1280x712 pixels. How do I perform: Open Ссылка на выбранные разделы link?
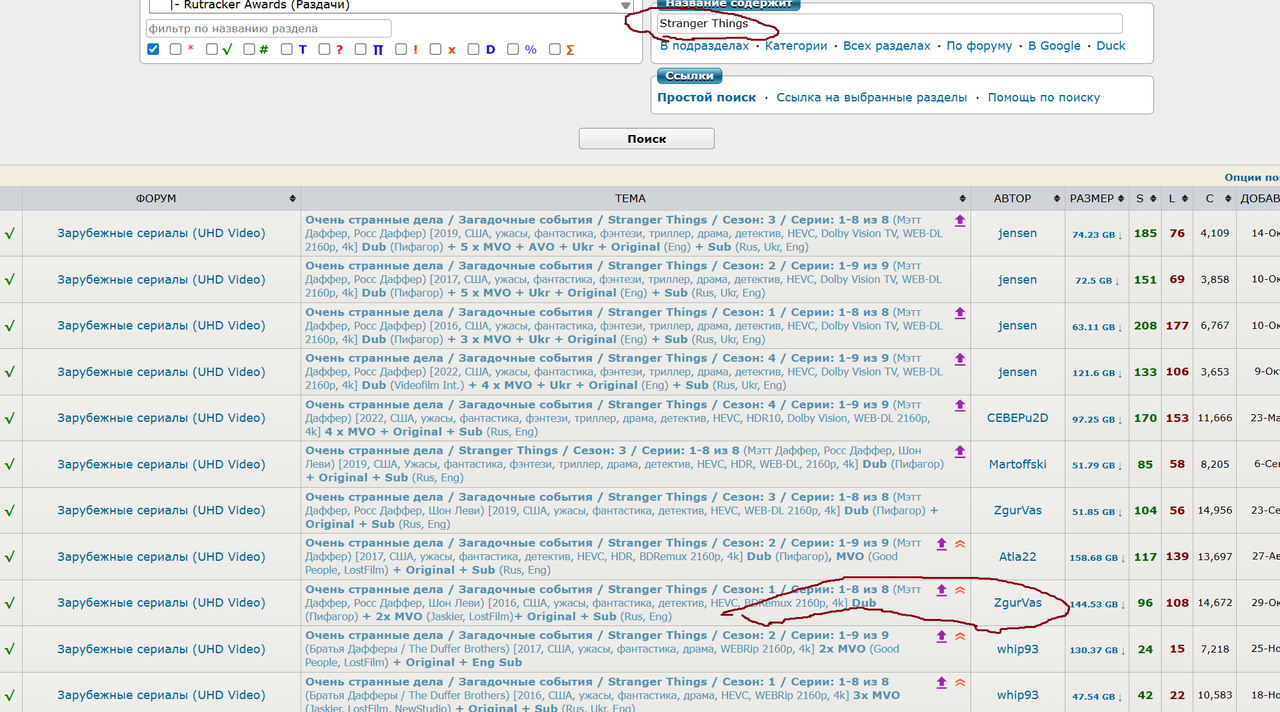(872, 98)
